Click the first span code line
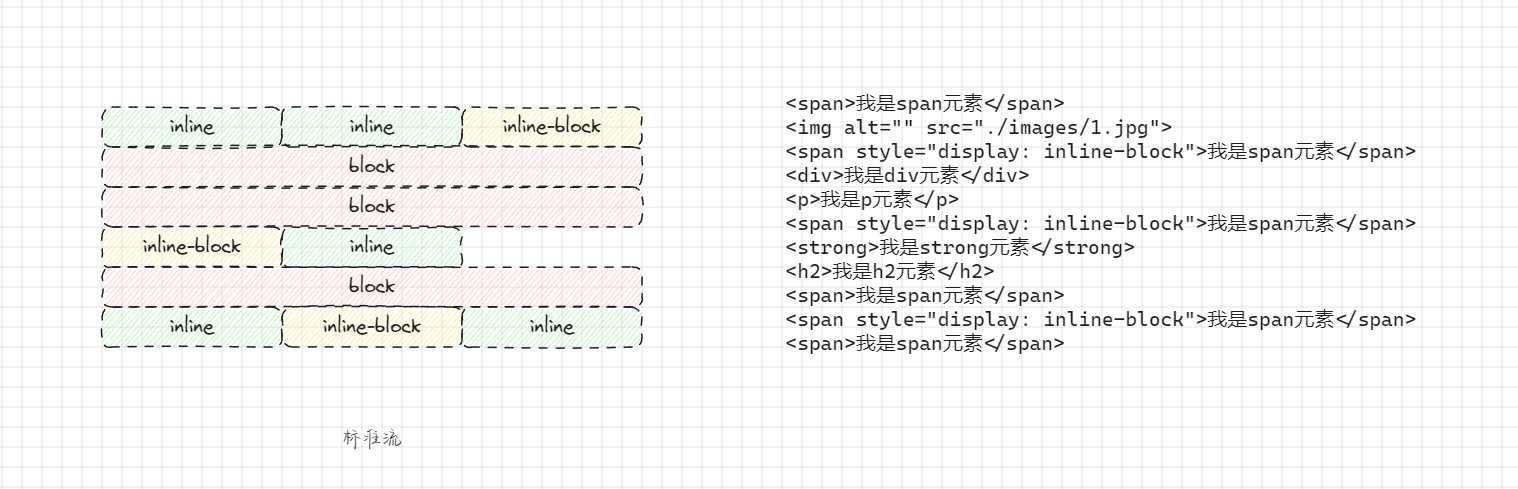Viewport: 1518px width, 489px height. tap(924, 103)
